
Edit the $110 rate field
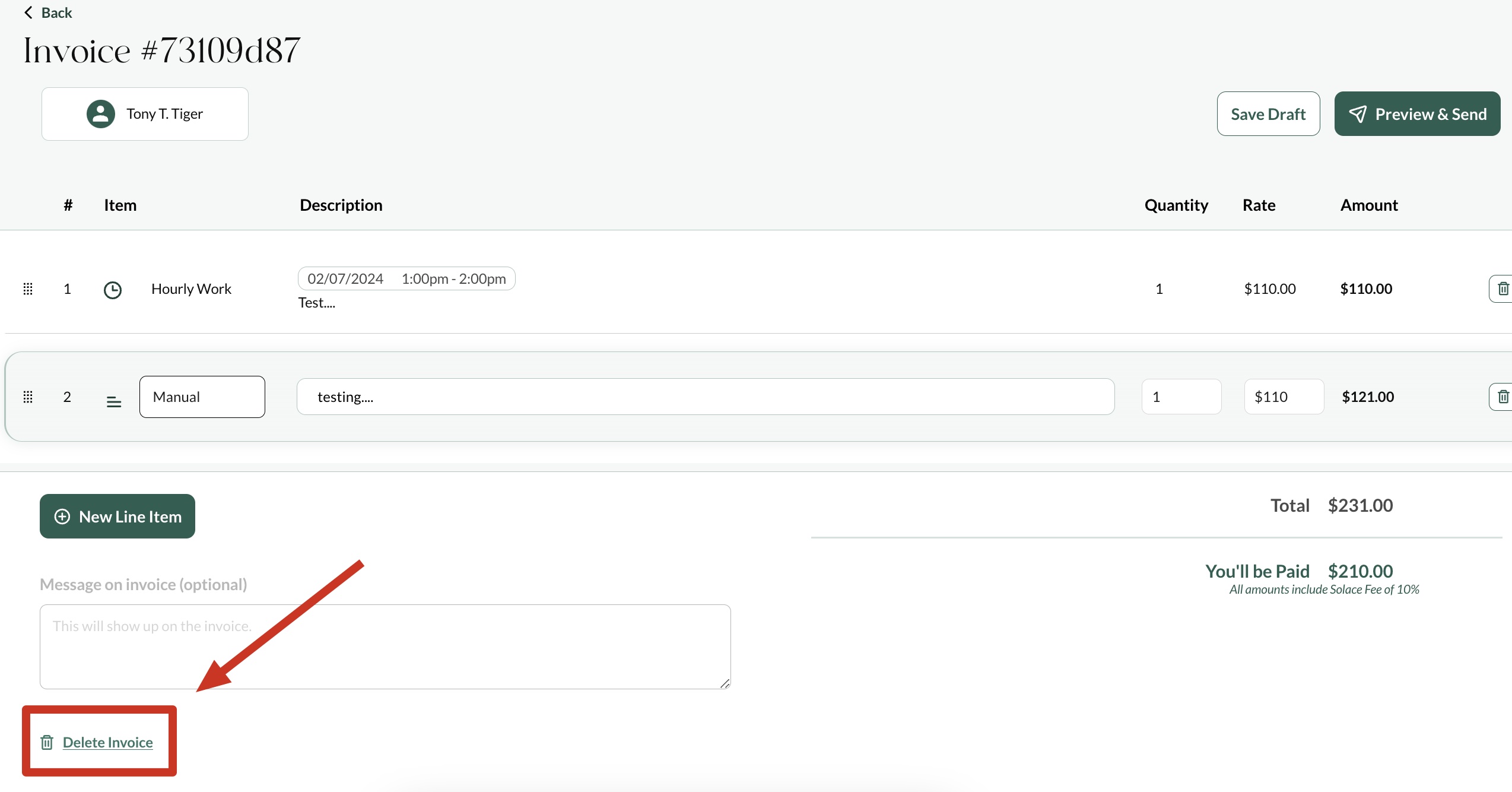(1284, 397)
